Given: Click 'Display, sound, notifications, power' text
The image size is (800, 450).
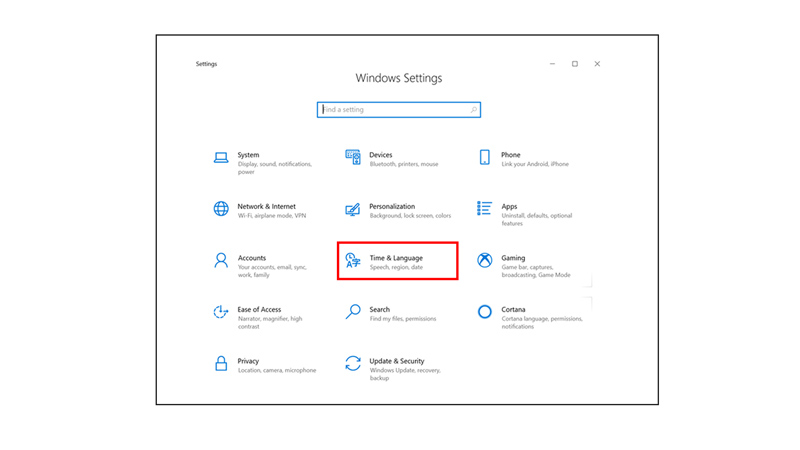Looking at the screenshot, I should coord(274,168).
